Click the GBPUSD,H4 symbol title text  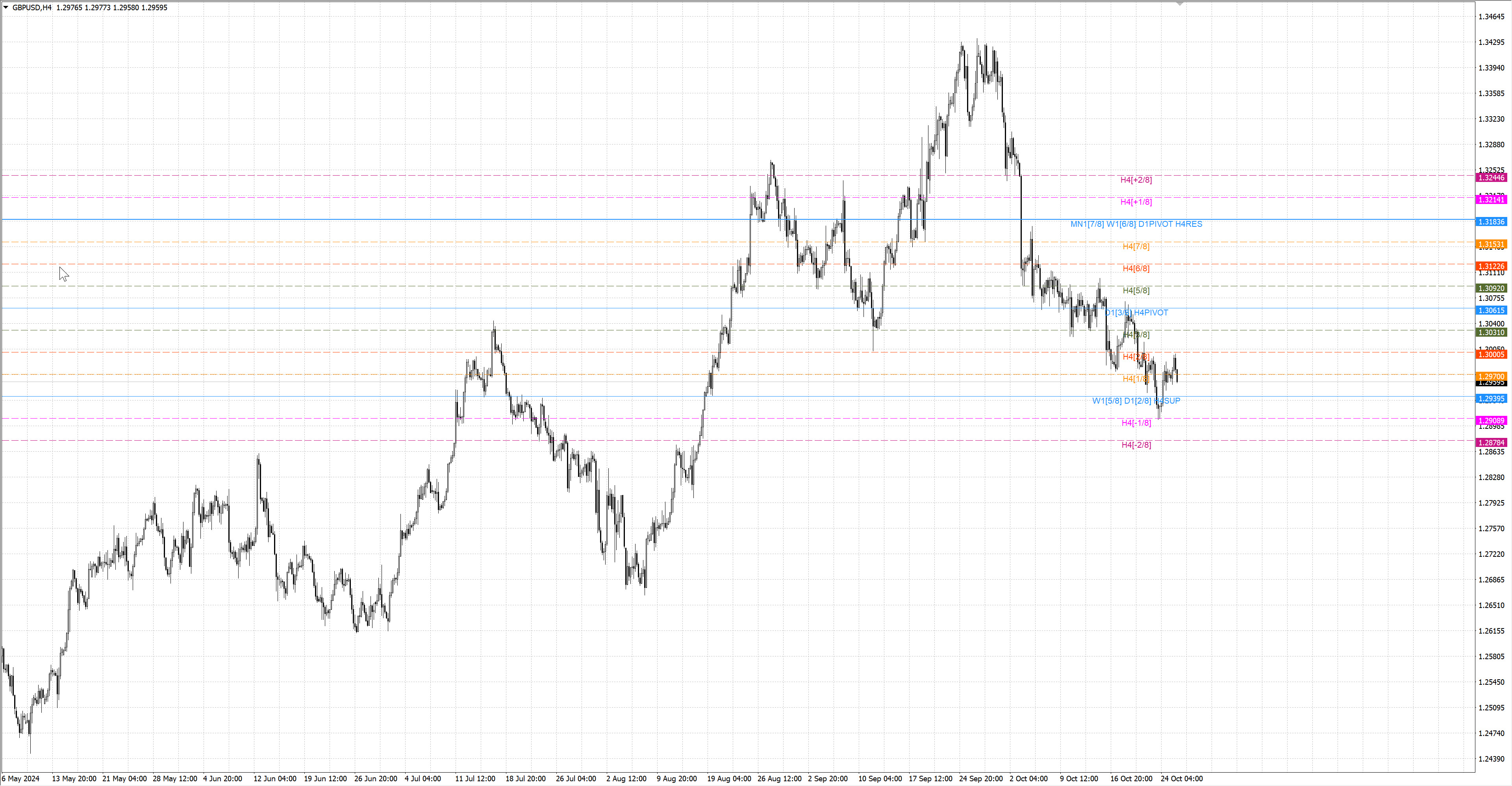click(31, 7)
